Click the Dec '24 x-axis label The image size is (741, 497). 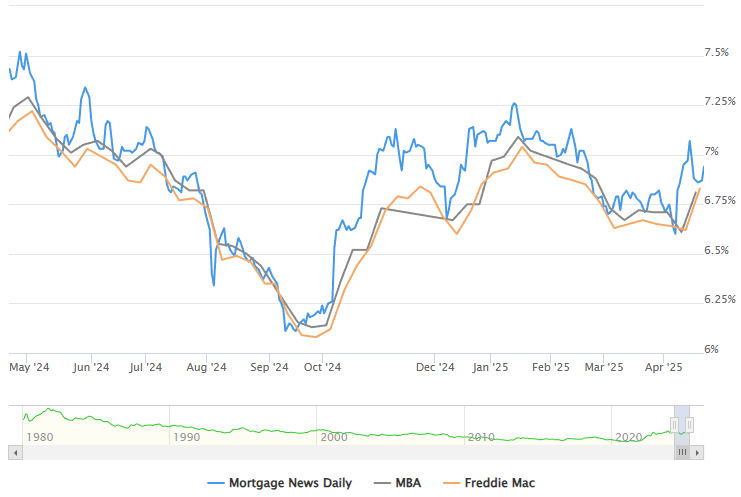pyautogui.click(x=435, y=367)
